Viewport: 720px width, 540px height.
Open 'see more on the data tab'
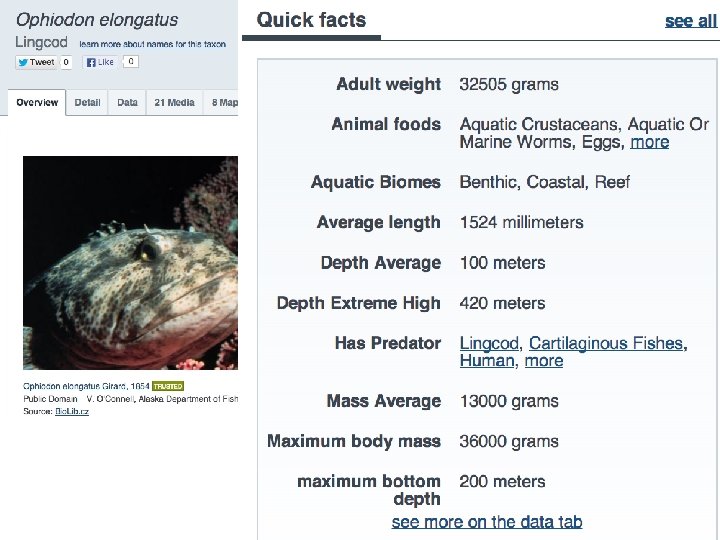point(487,522)
